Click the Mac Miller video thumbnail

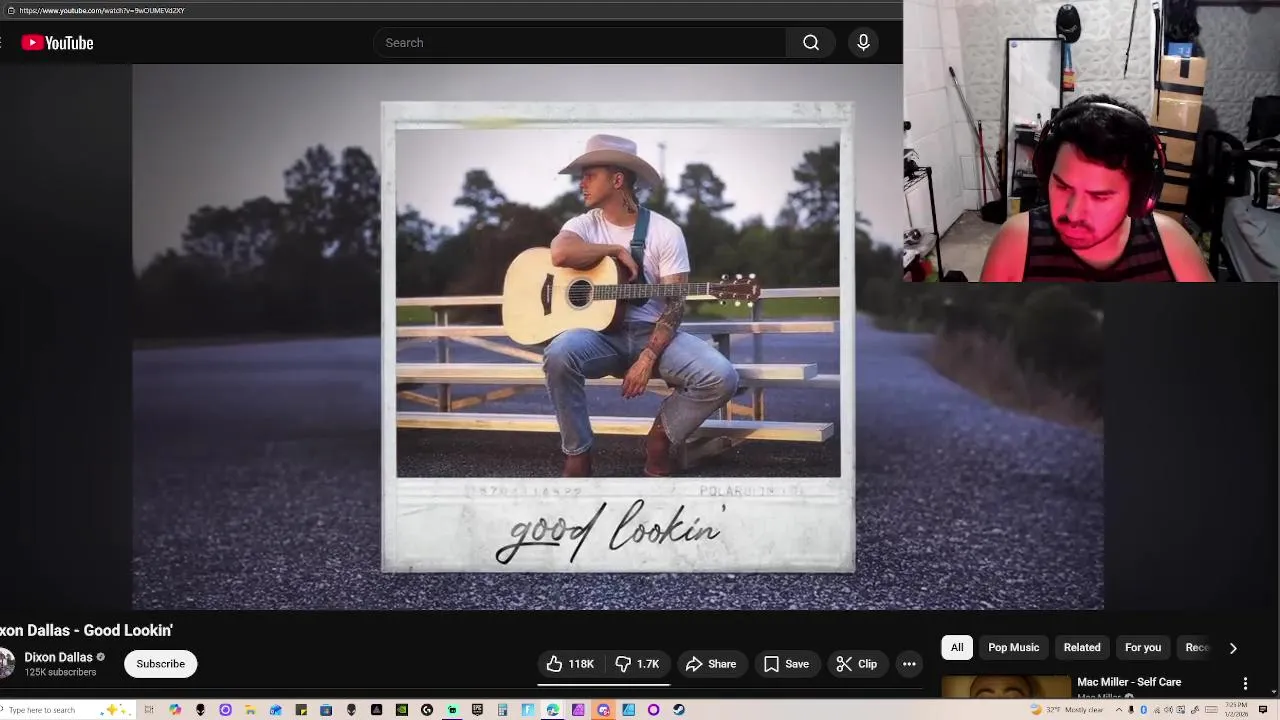[x=1006, y=687]
